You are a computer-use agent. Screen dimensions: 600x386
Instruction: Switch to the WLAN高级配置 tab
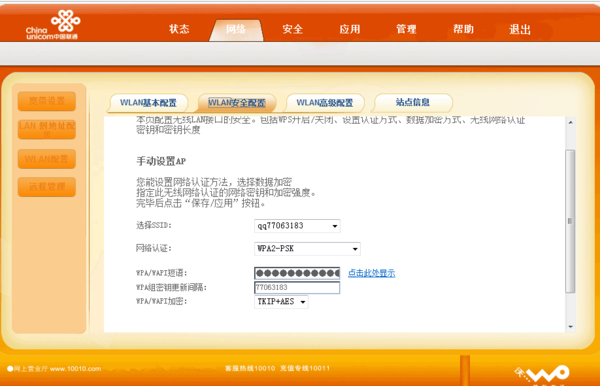[325, 103]
